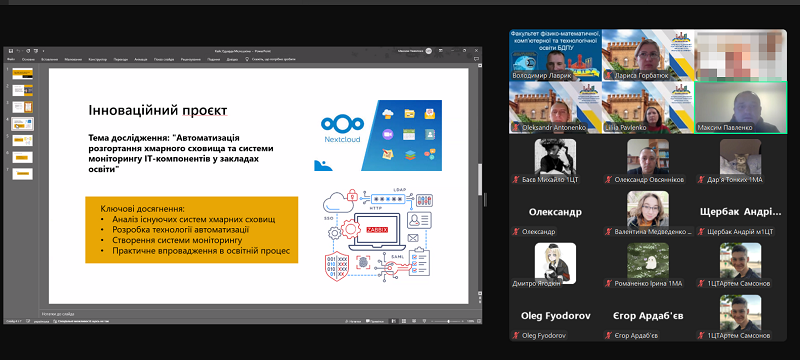Select slide 6 thumbnail

point(22,157)
